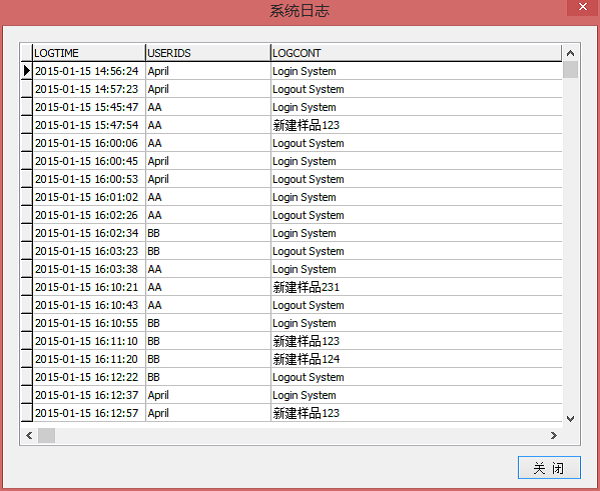Image resolution: width=600 pixels, height=491 pixels.
Task: Click the 2015-01-15 15:47:54 timestamp cell
Action: (86, 125)
